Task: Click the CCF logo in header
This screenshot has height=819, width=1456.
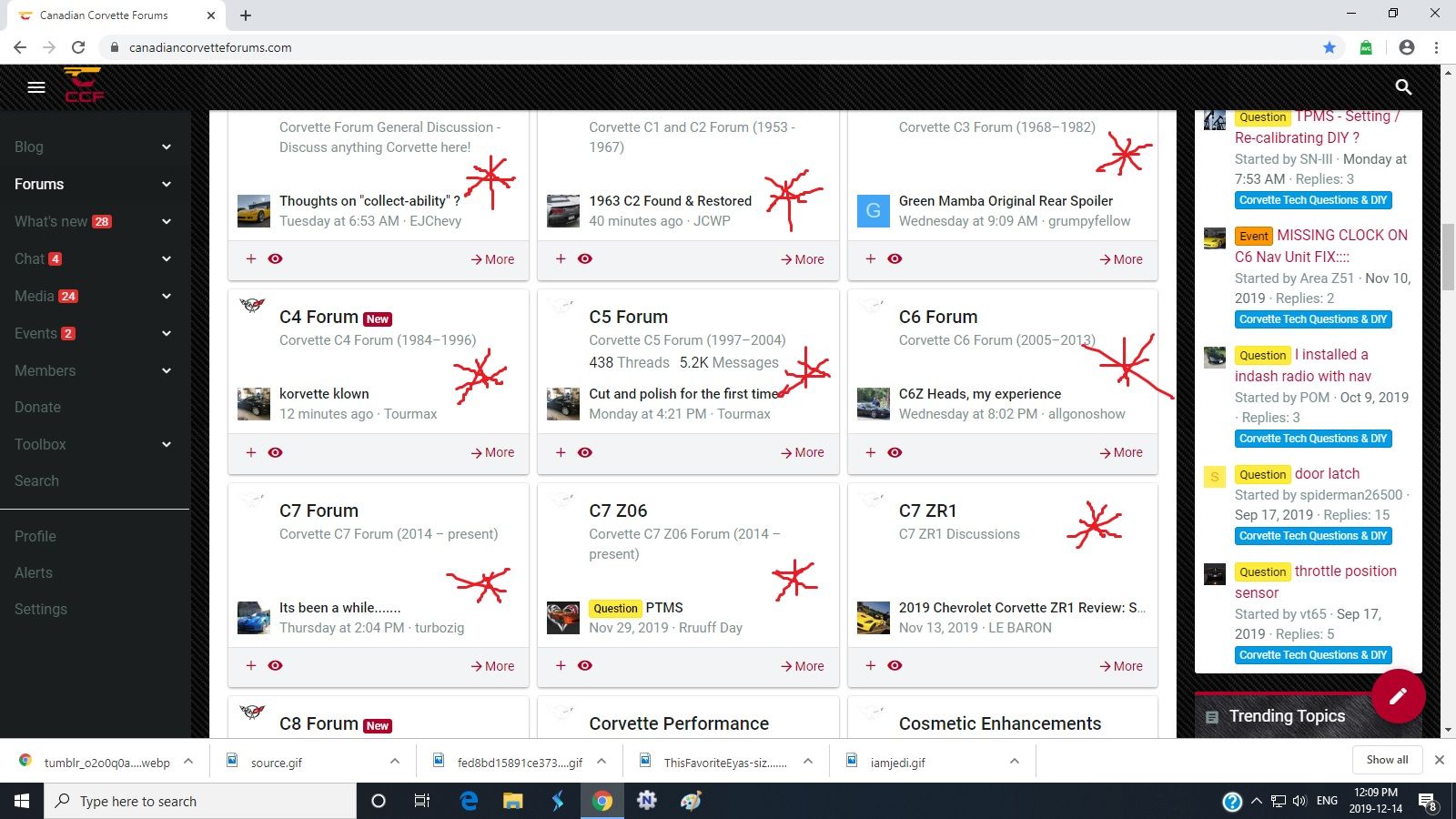Action: pyautogui.click(x=84, y=86)
